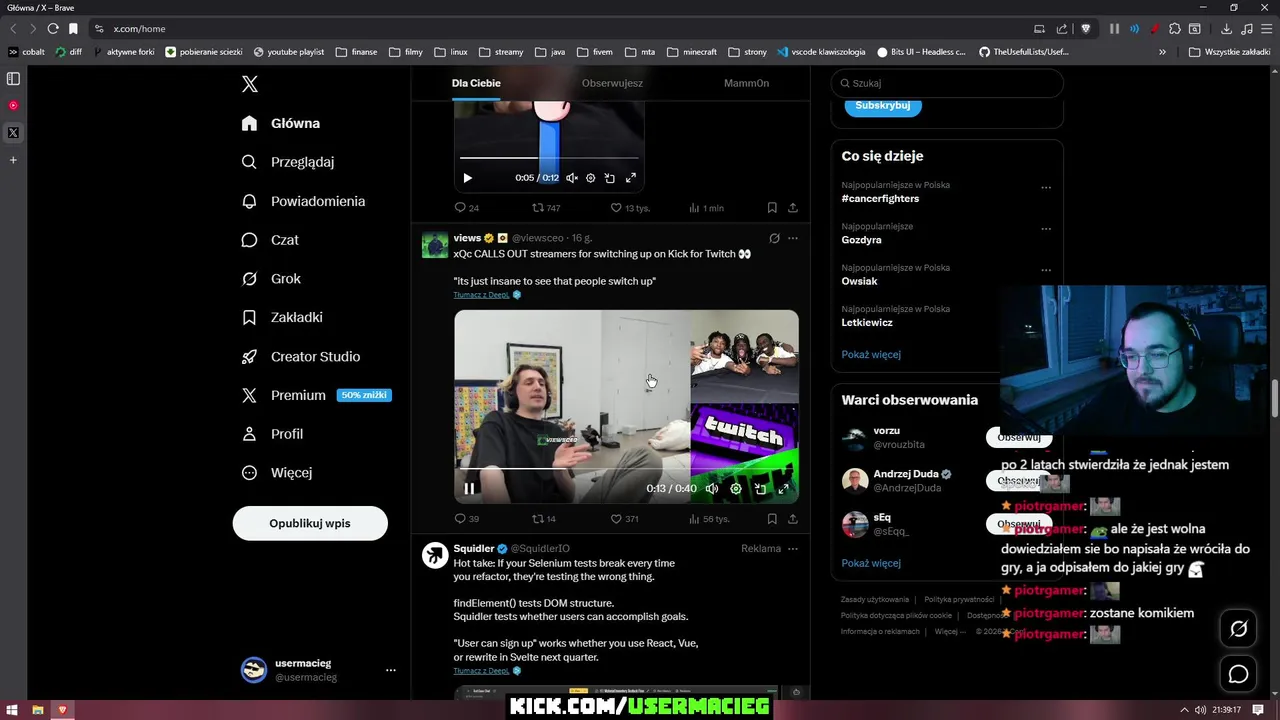This screenshot has height=720, width=1280.
Task: Open settings gear on xQc video
Action: pyautogui.click(x=736, y=489)
